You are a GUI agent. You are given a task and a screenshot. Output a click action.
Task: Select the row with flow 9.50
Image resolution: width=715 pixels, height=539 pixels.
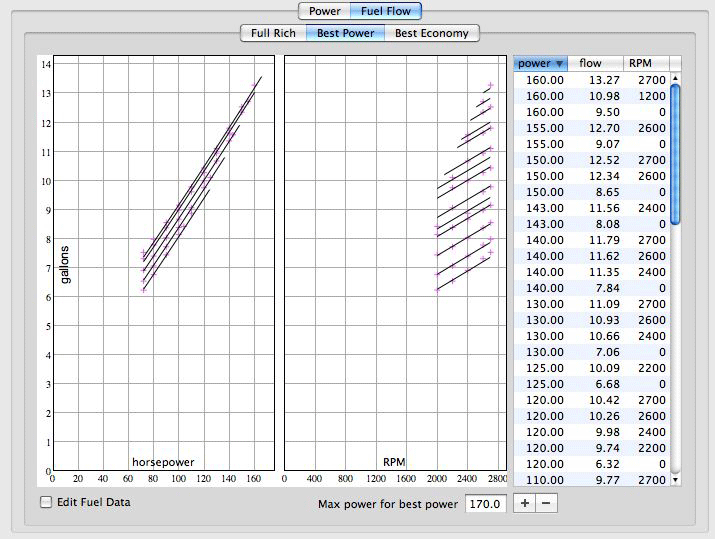click(592, 112)
